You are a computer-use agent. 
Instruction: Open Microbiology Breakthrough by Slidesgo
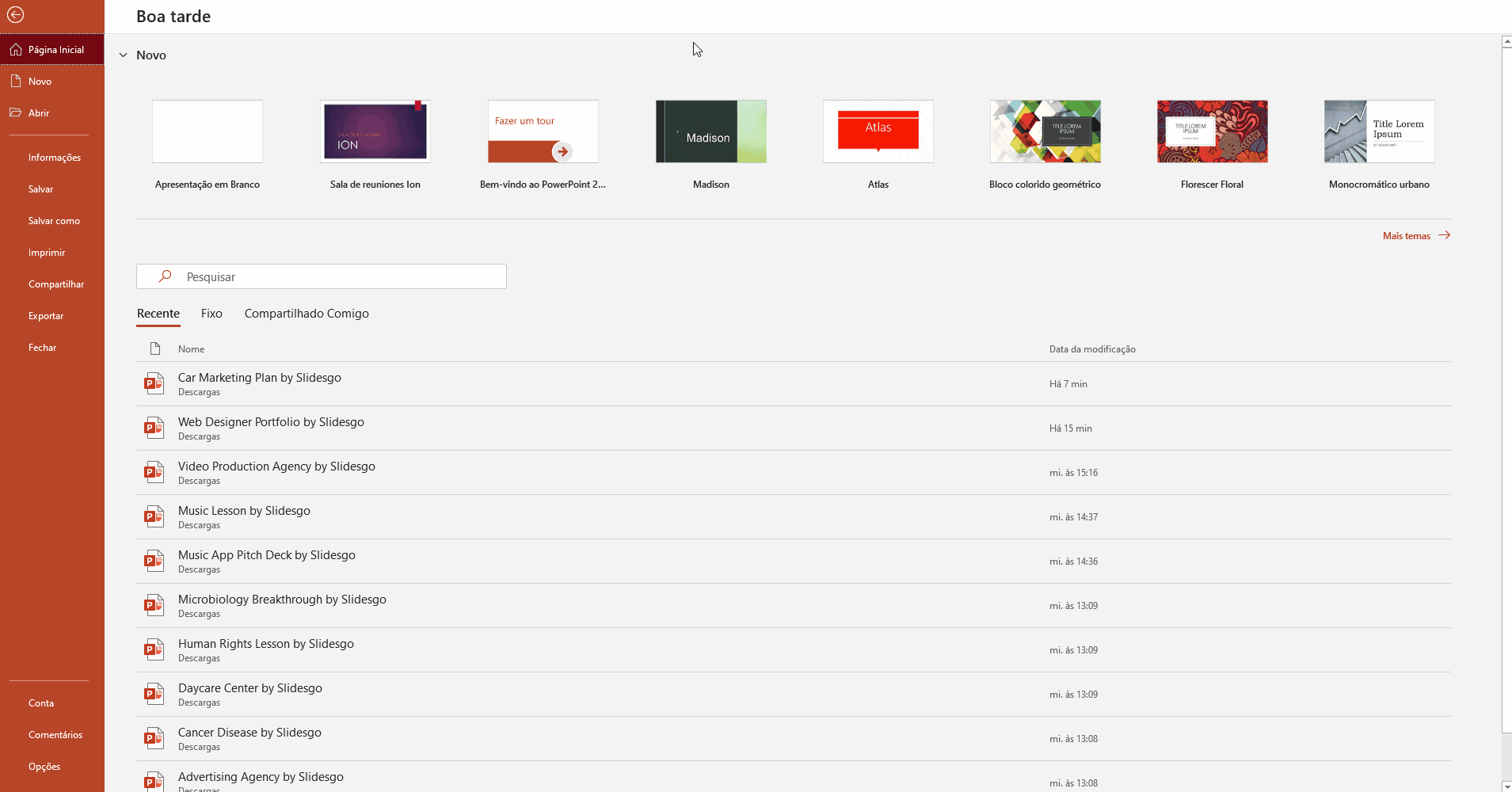coord(794,606)
